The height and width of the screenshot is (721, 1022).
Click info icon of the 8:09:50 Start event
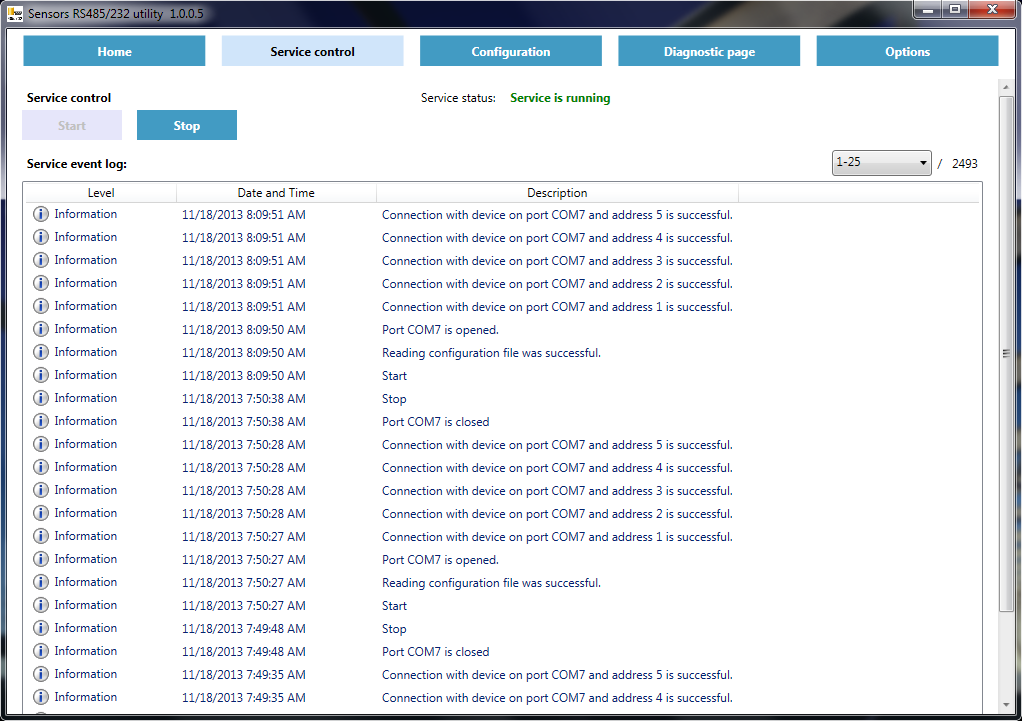point(40,375)
